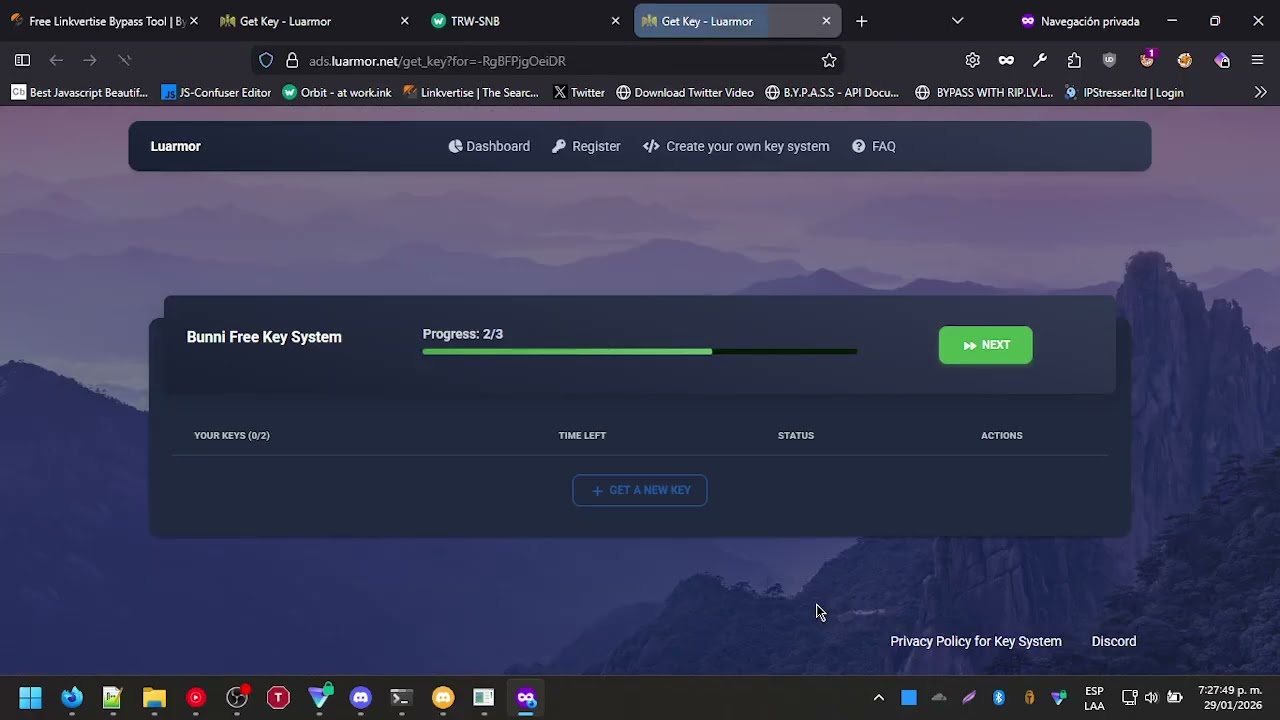1280x720 pixels.
Task: Click the Luarmor brand logo text
Action: (x=176, y=146)
